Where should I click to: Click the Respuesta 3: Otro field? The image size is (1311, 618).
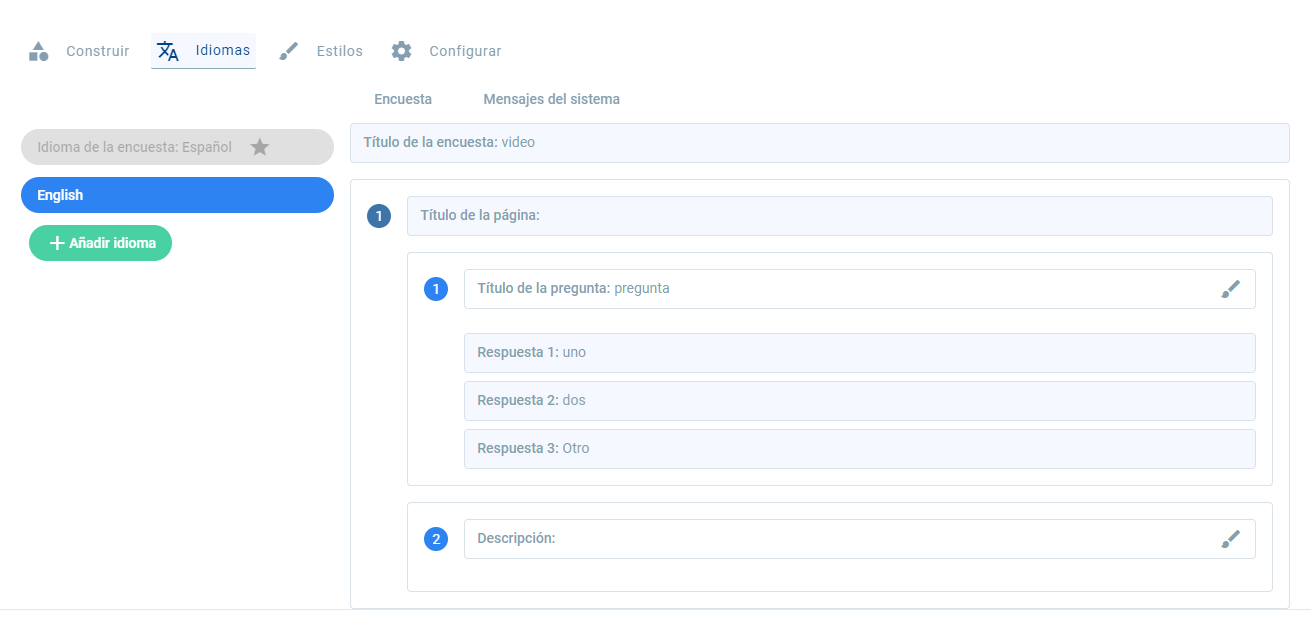coord(860,449)
